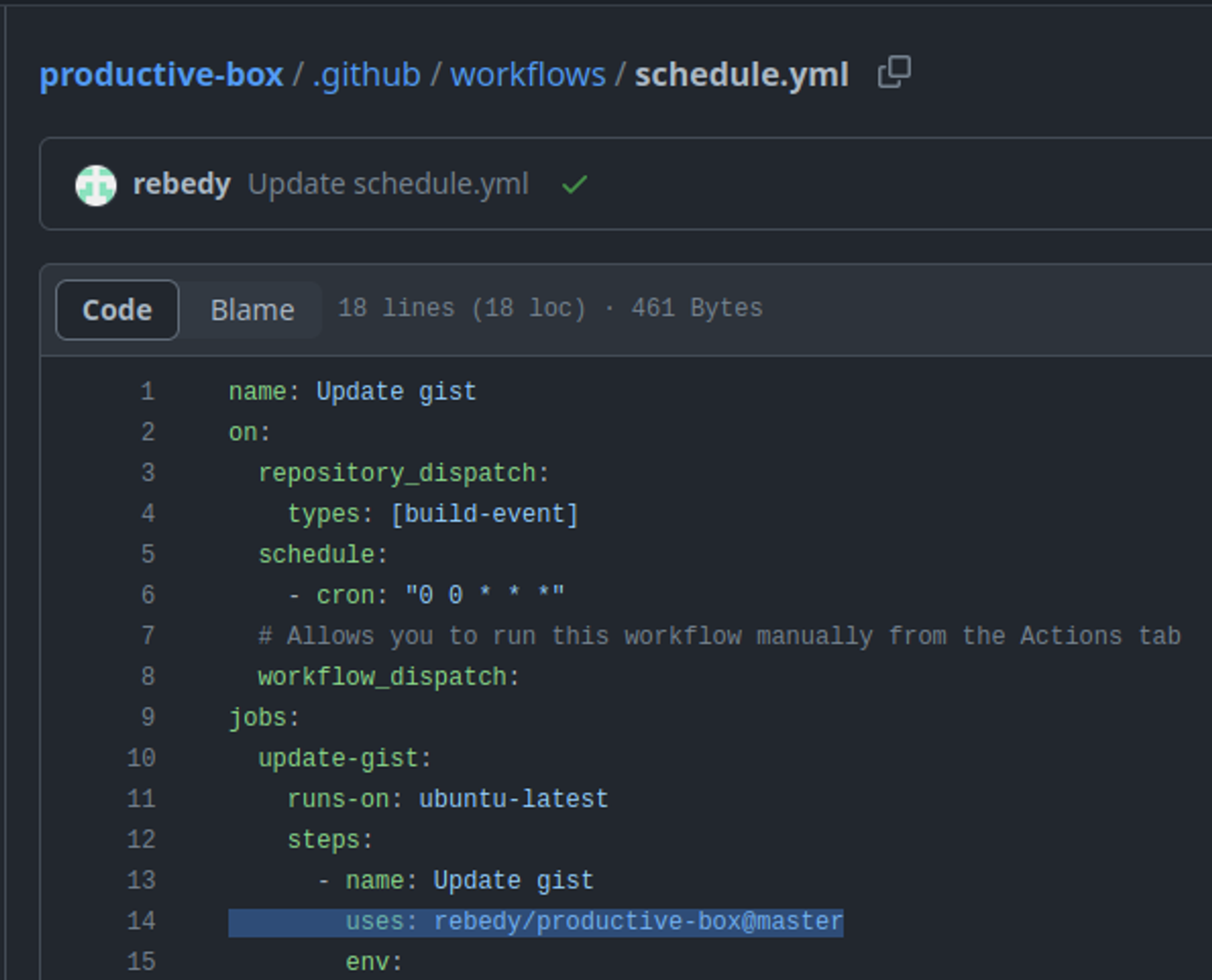Go to the workflows folder breadcrumb
This screenshot has width=1212, height=980.
(x=528, y=75)
